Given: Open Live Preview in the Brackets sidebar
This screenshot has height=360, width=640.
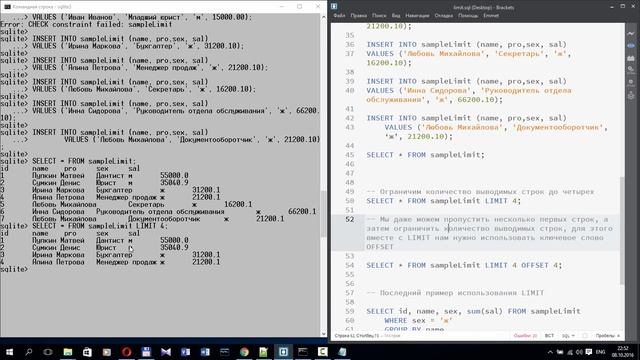Looking at the screenshot, I should (631, 33).
